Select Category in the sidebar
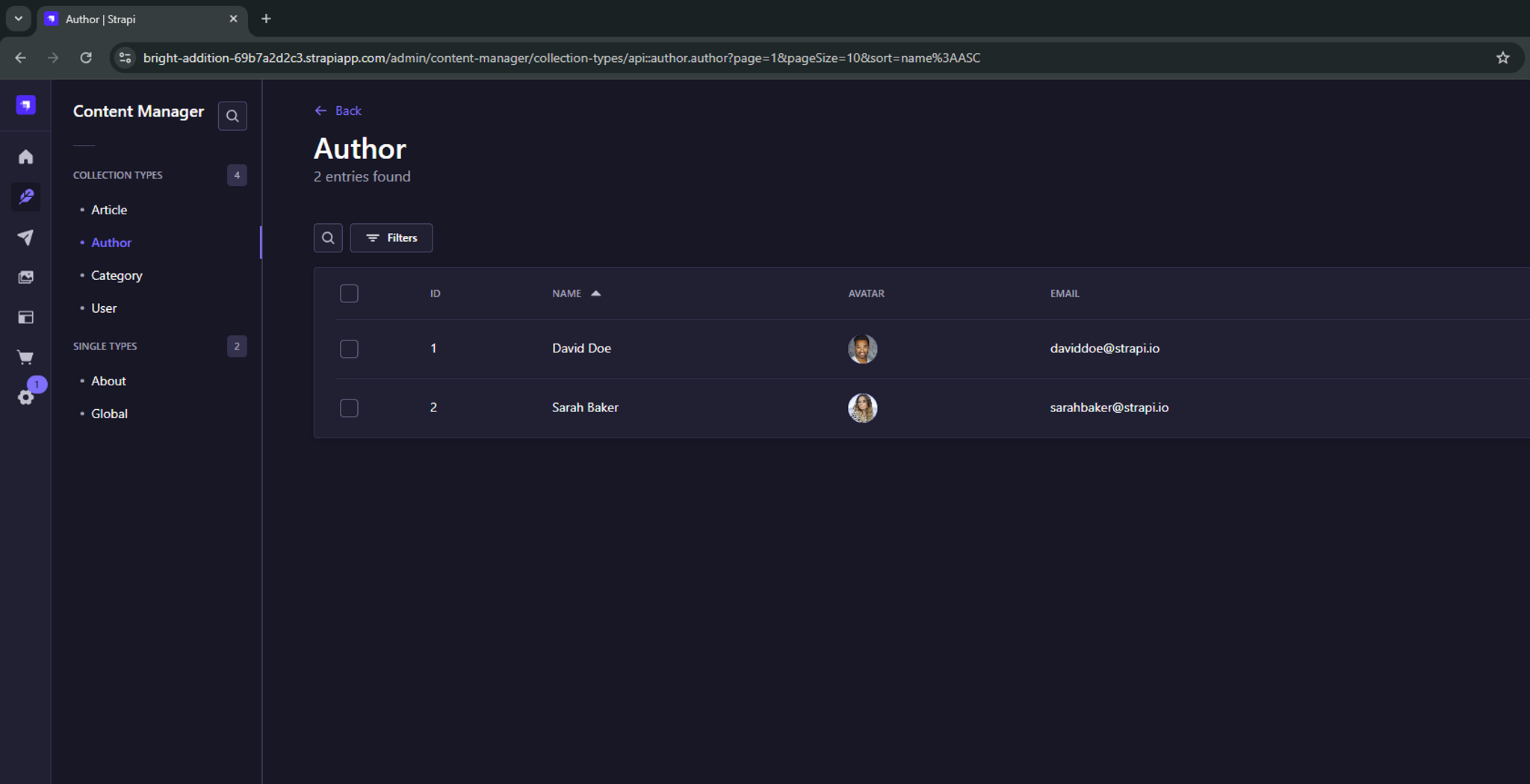1530x784 pixels. pyautogui.click(x=117, y=276)
